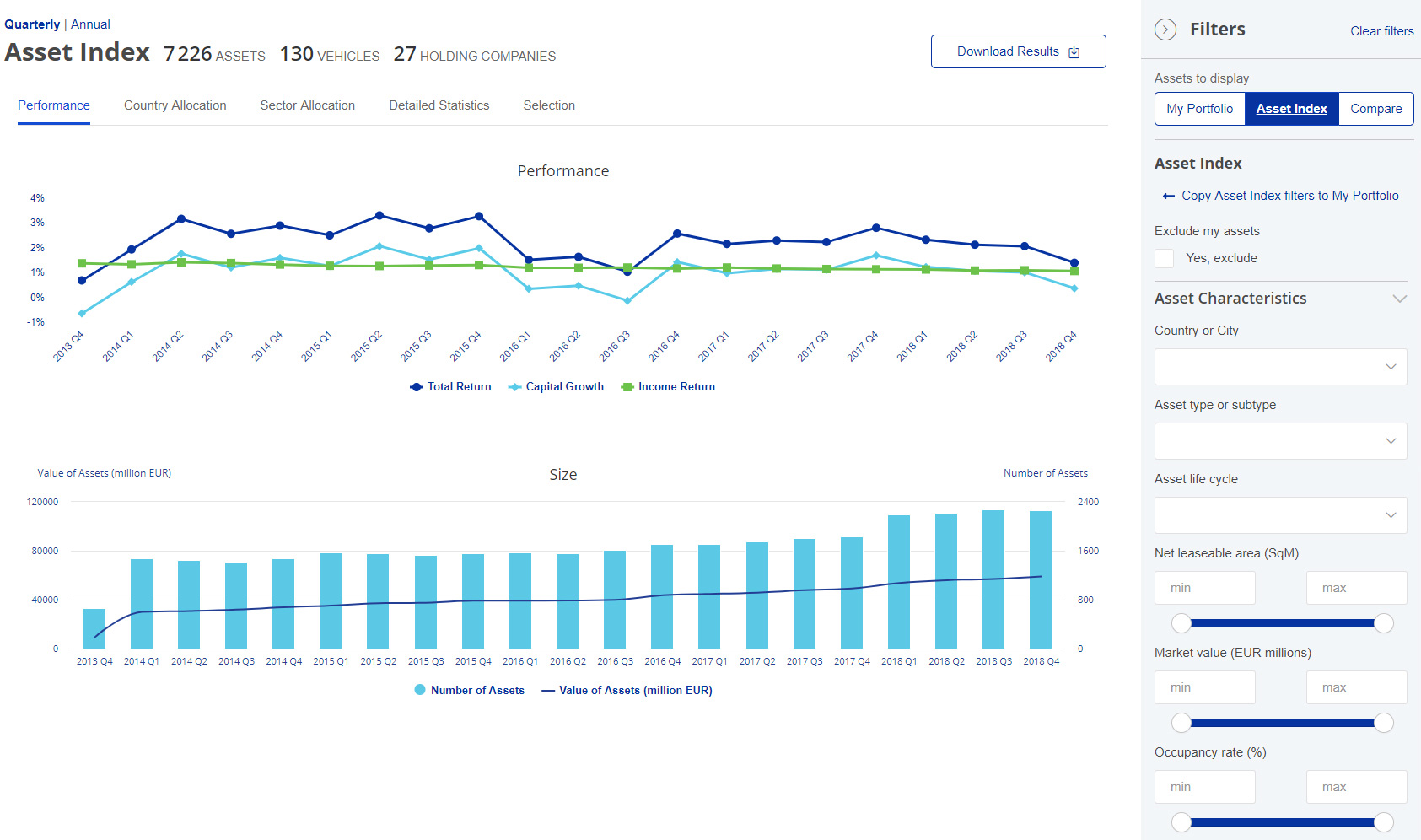This screenshot has height=840, width=1421.
Task: Click Total Return point at 2014 Q2
Action: (x=181, y=219)
